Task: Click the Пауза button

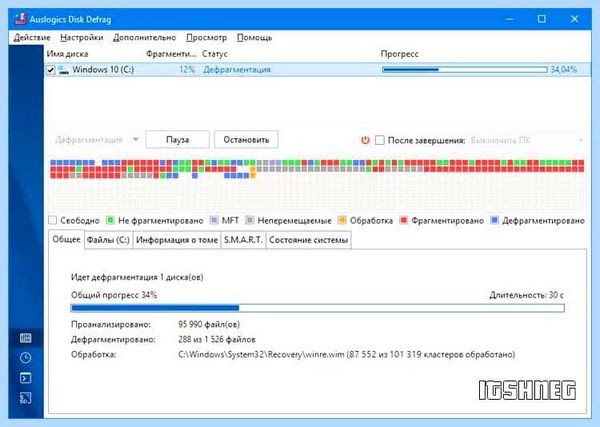Action: click(x=178, y=140)
